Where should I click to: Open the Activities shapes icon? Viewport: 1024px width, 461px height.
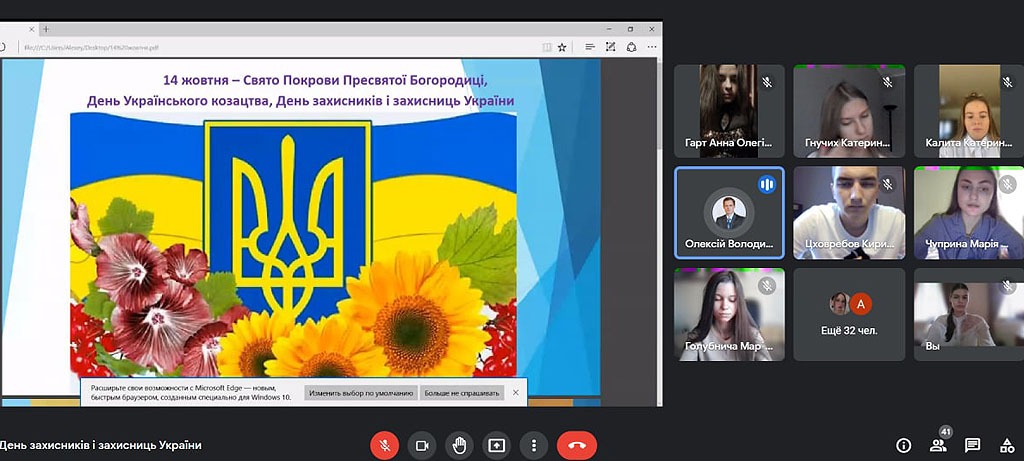click(x=1006, y=445)
